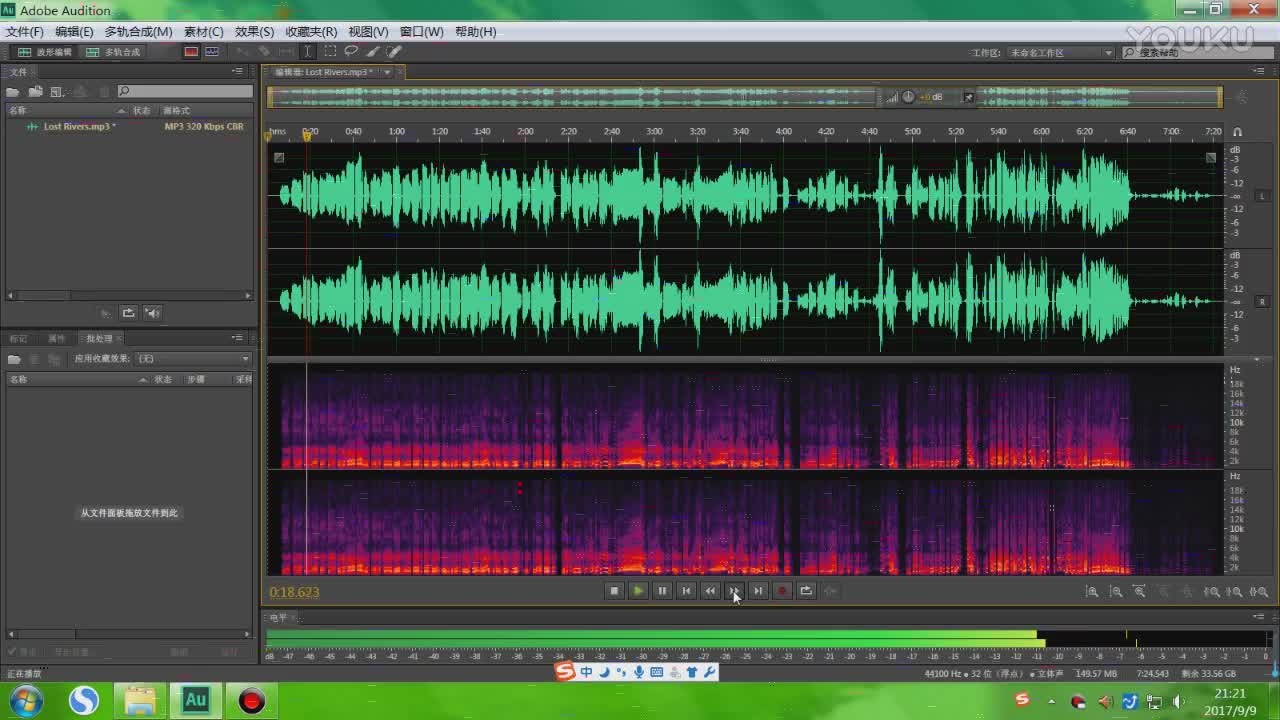The width and height of the screenshot is (1280, 720).
Task: Close the Lost Rivers.mp3 editor tab
Action: coord(401,72)
